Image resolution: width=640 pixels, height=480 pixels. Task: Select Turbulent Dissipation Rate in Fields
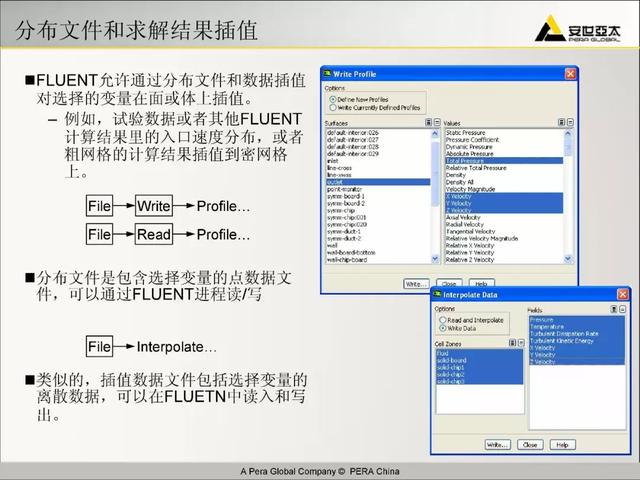coord(577,333)
